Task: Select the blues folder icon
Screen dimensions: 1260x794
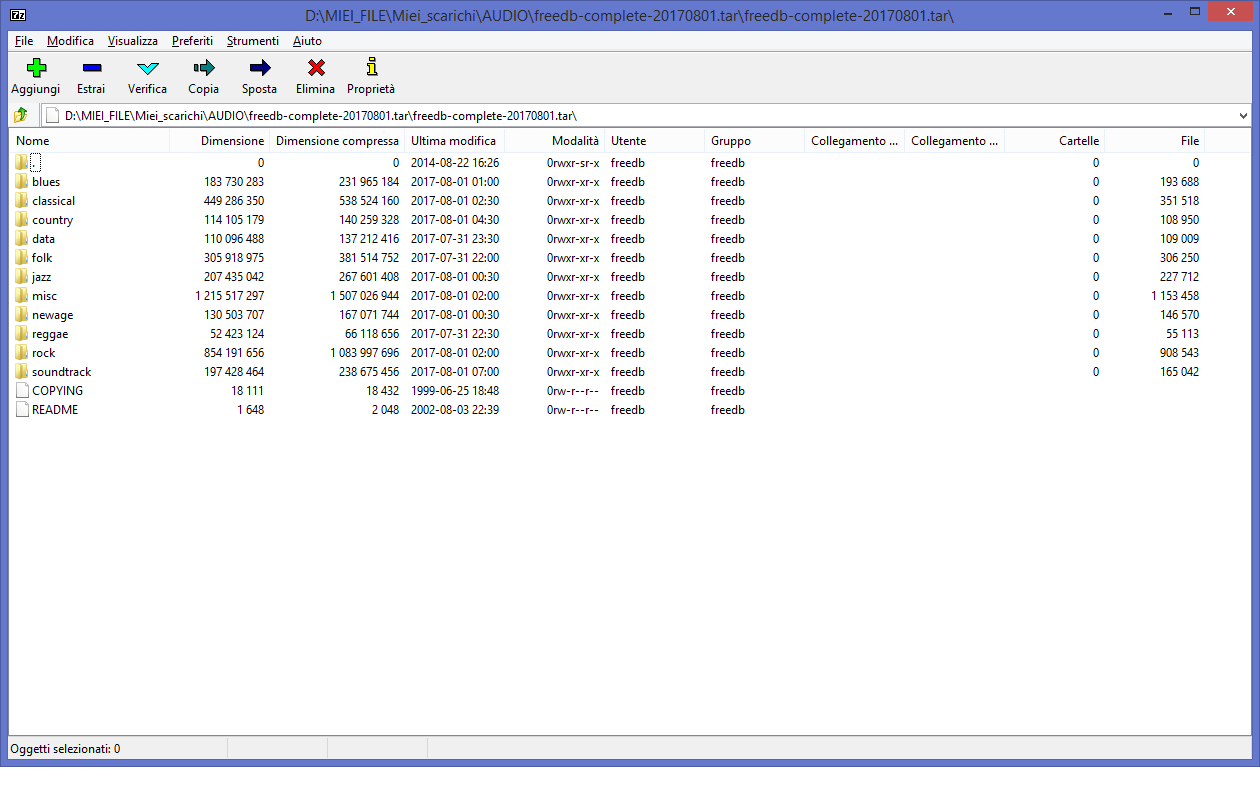Action: click(x=22, y=182)
